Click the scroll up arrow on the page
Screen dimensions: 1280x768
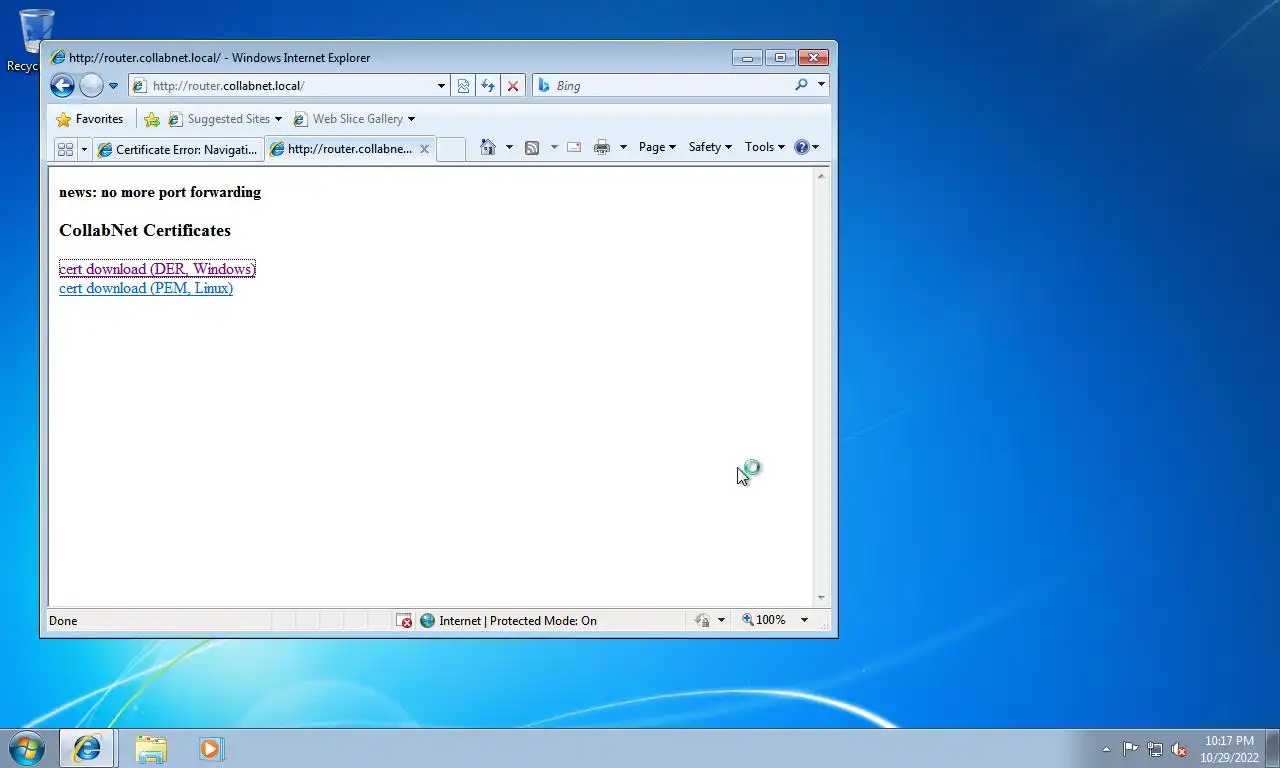[x=822, y=176]
